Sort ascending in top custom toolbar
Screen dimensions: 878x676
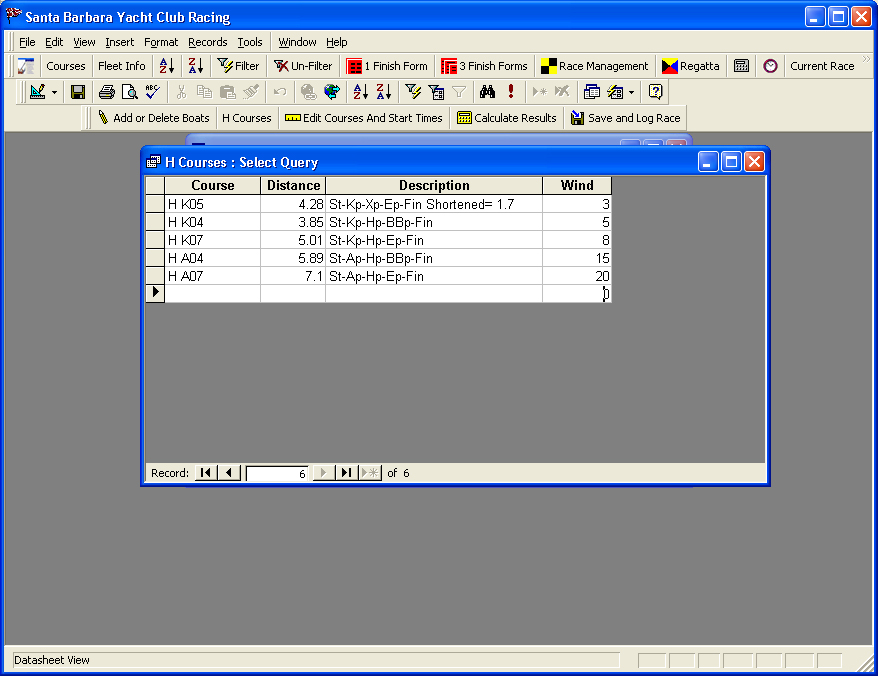[x=167, y=66]
